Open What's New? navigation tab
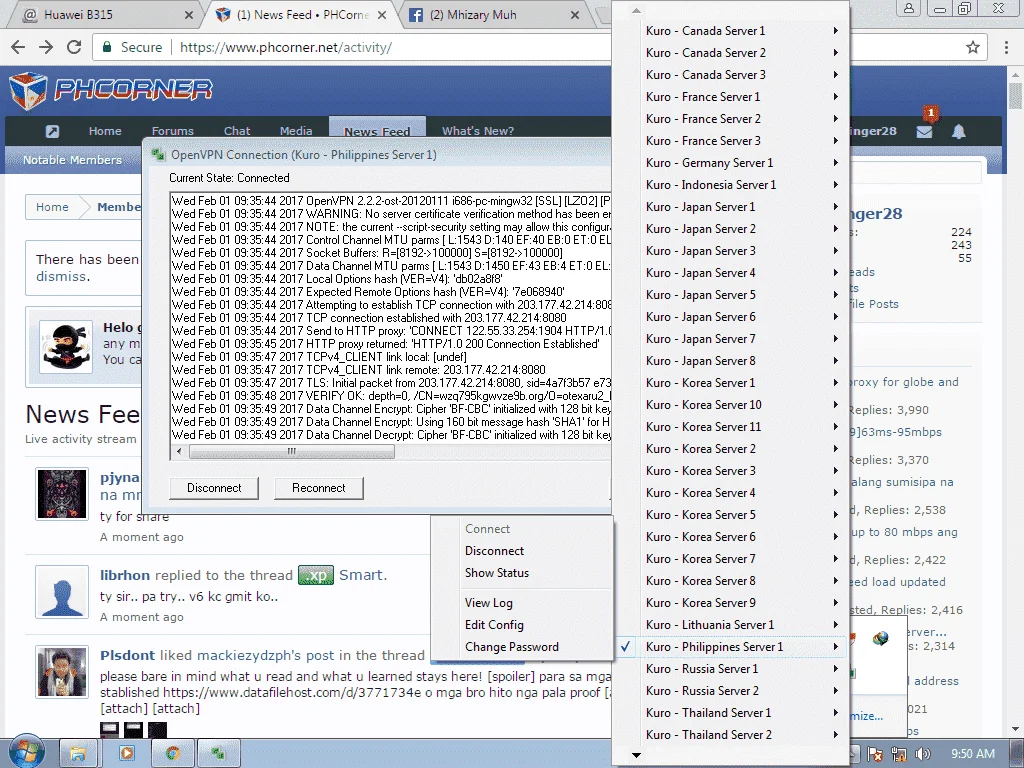Image resolution: width=1024 pixels, height=768 pixels. (478, 131)
